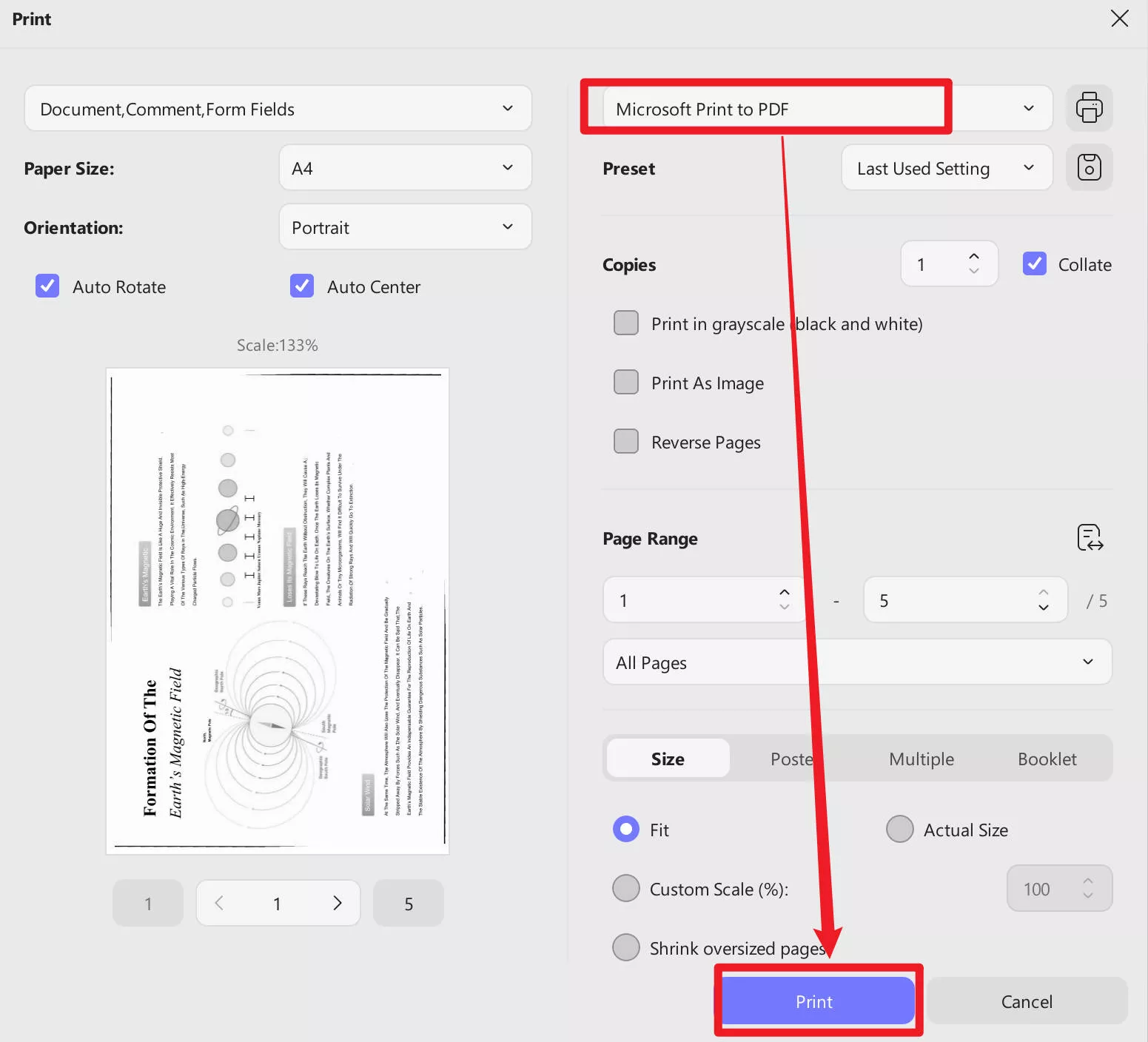Viewport: 1148px width, 1042px height.
Task: Uncheck the Collate checkbox
Action: tap(1034, 263)
